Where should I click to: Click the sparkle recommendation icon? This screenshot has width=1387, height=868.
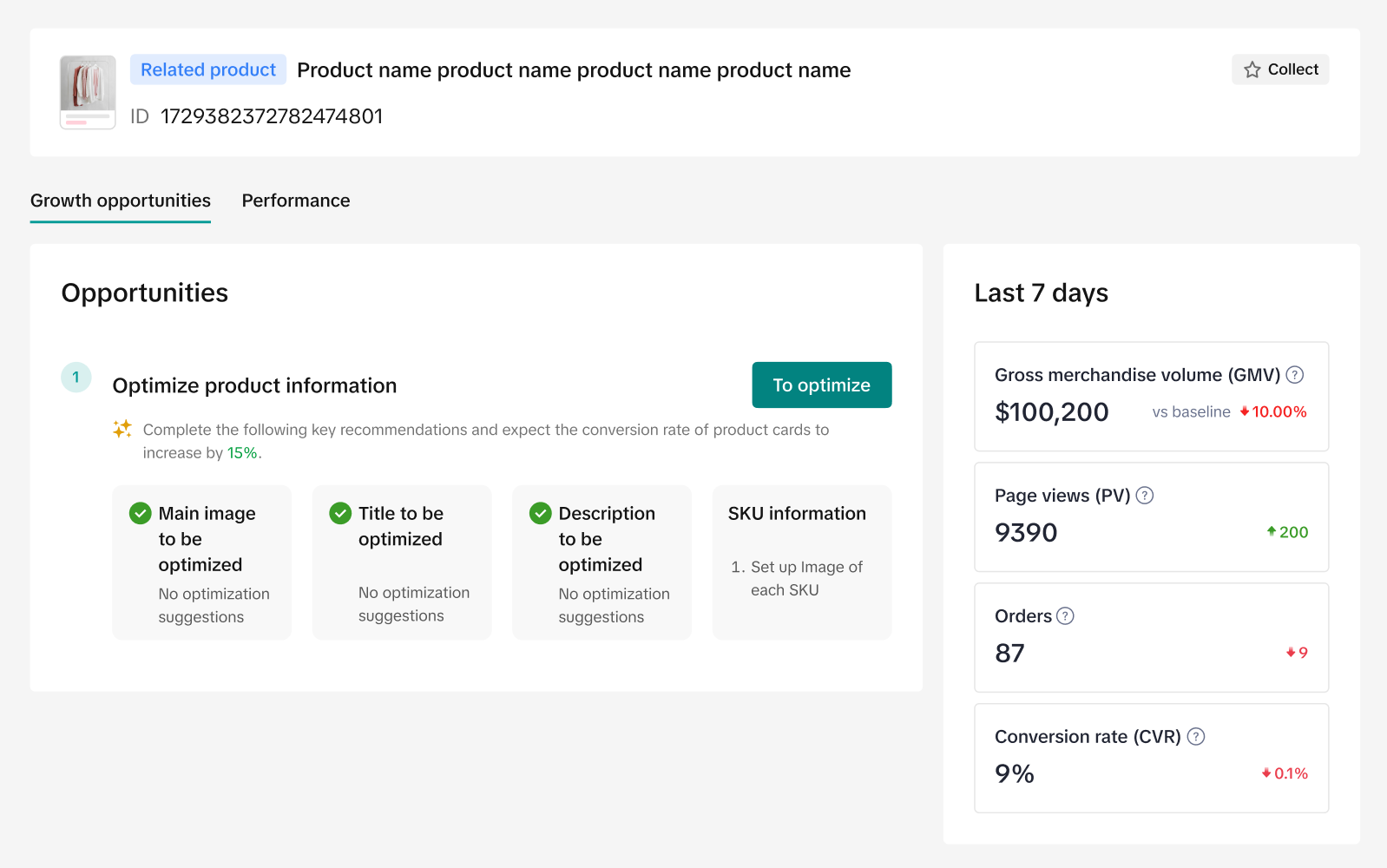point(122,429)
